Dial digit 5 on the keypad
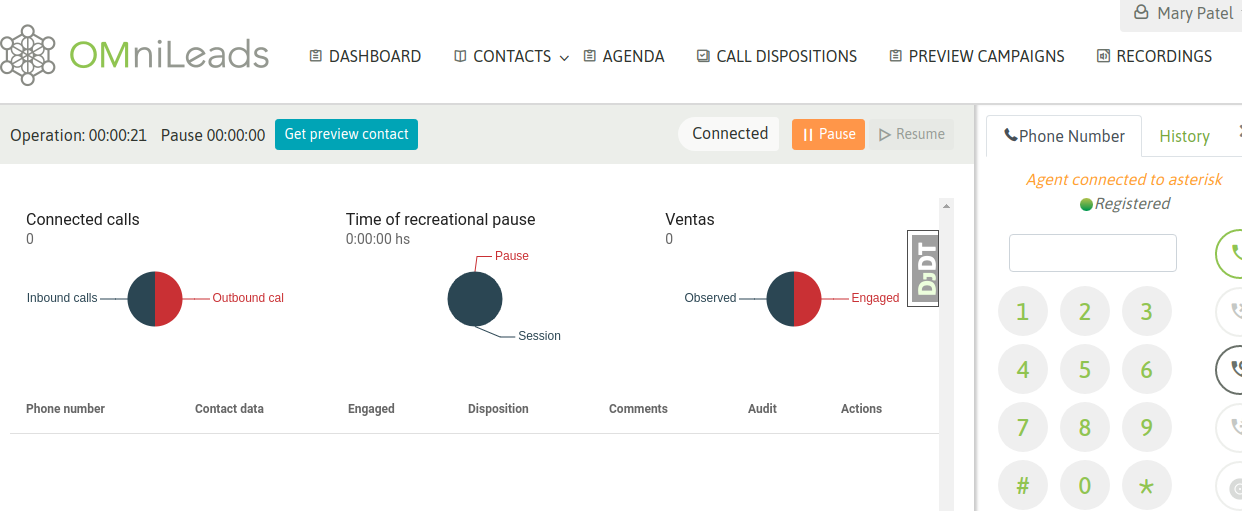The image size is (1242, 511). pyautogui.click(x=1085, y=371)
